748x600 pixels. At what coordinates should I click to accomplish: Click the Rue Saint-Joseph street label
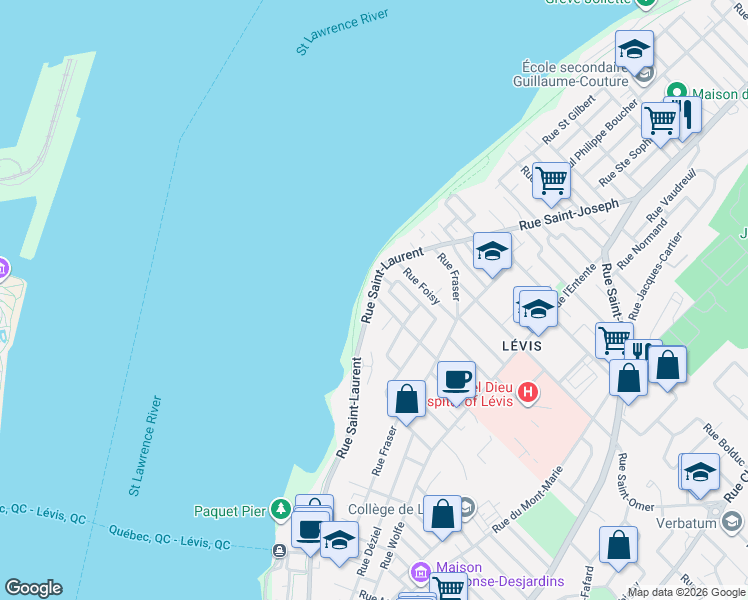click(x=569, y=215)
